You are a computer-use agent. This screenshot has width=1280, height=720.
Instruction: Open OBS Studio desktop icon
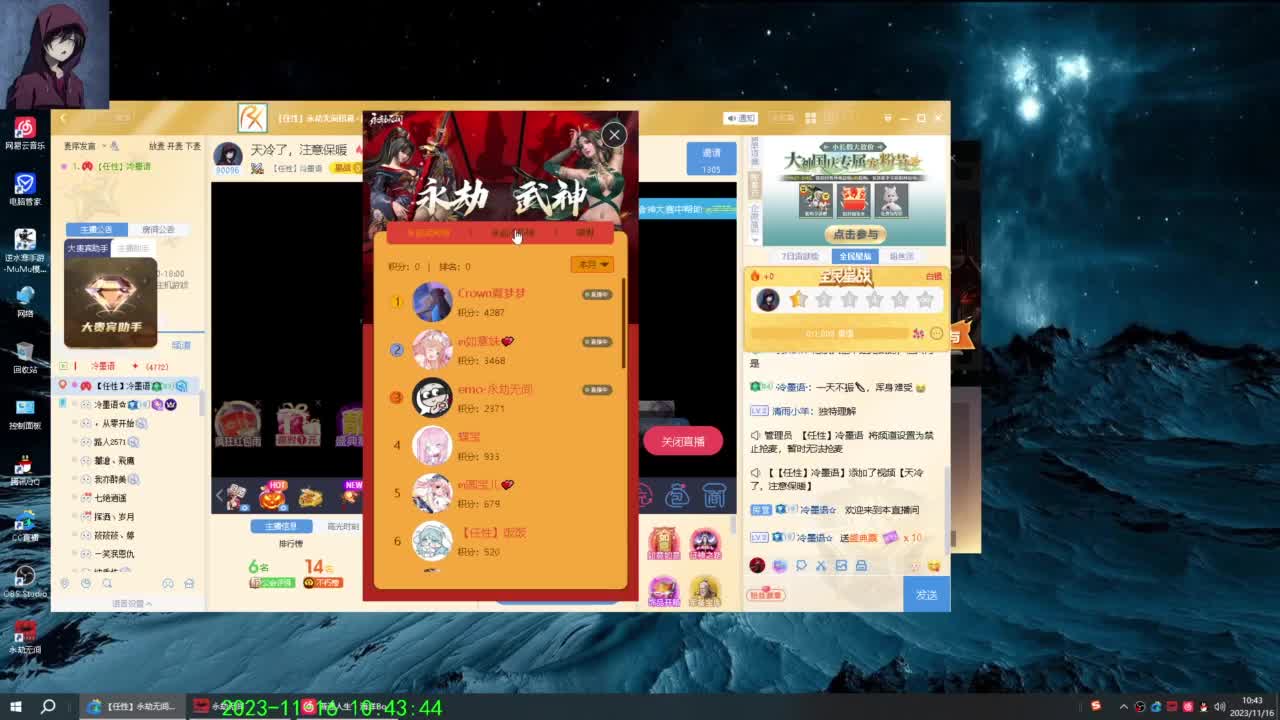25,582
